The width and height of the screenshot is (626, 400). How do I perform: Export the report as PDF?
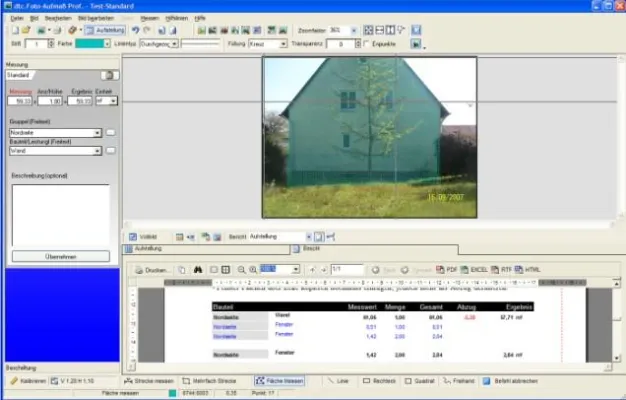click(450, 269)
